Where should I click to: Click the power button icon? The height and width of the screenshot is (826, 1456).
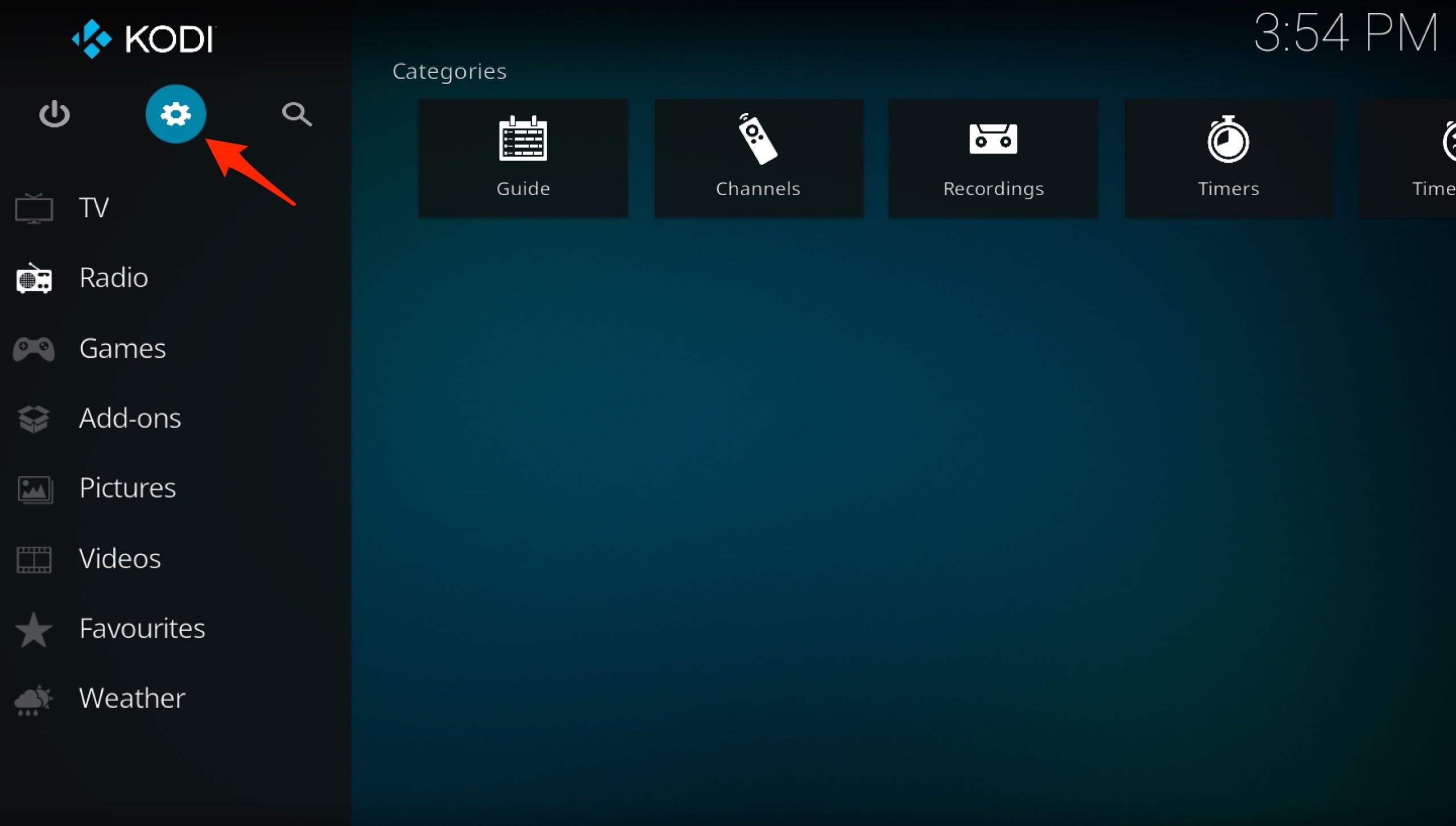[54, 113]
